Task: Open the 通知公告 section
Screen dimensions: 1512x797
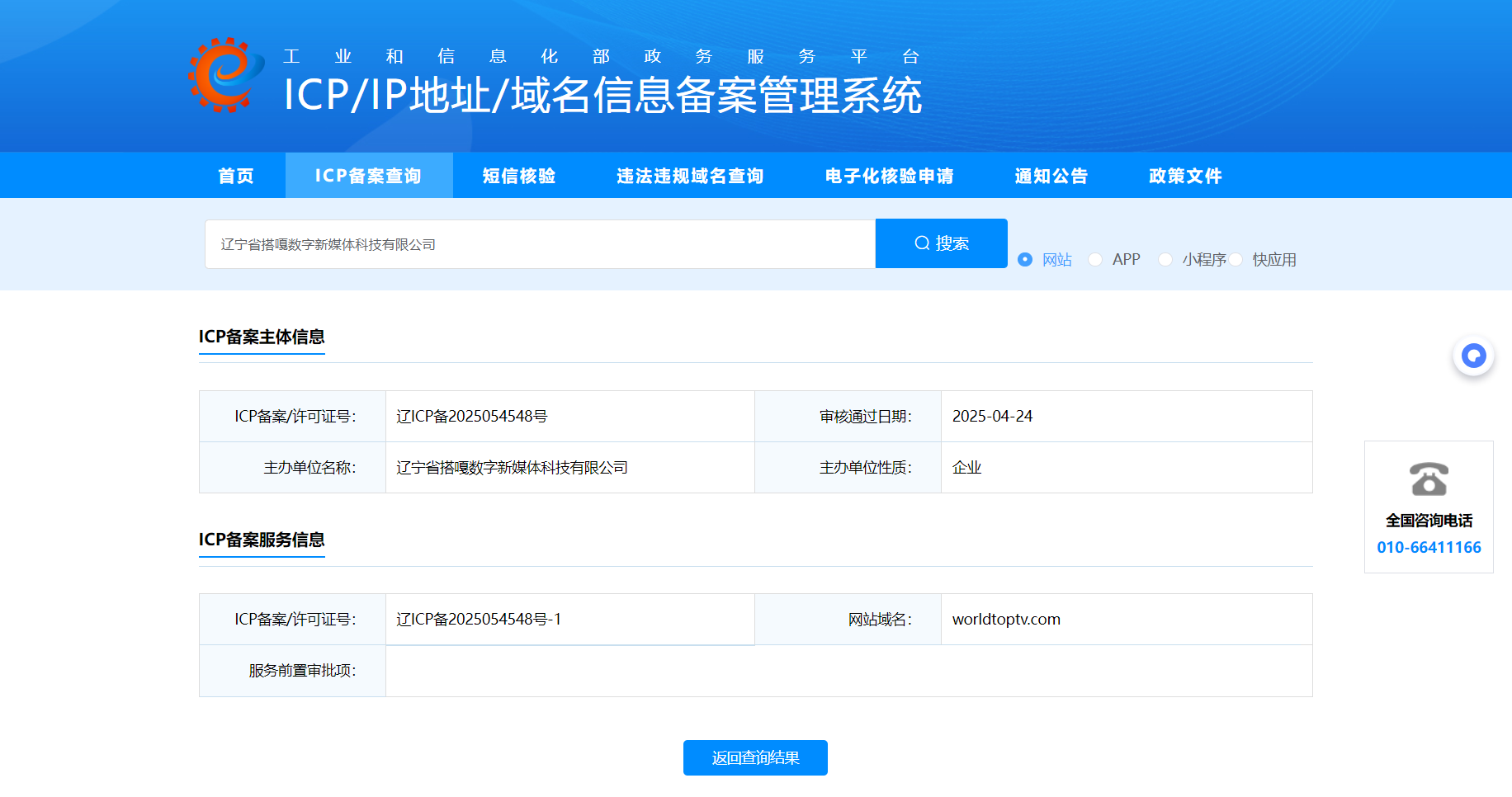Action: pyautogui.click(x=1051, y=175)
